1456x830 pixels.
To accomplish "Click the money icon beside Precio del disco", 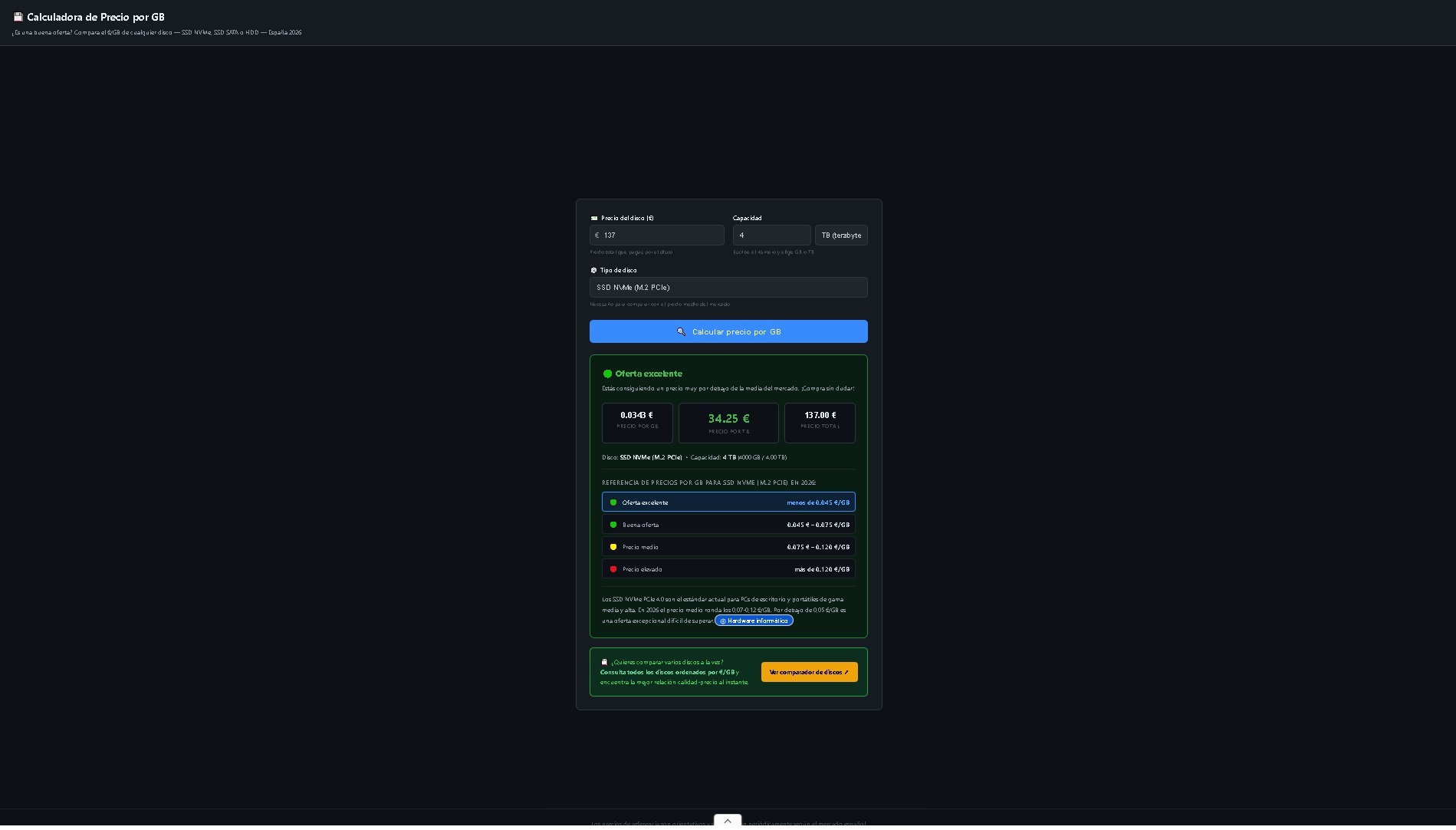I will (x=594, y=219).
